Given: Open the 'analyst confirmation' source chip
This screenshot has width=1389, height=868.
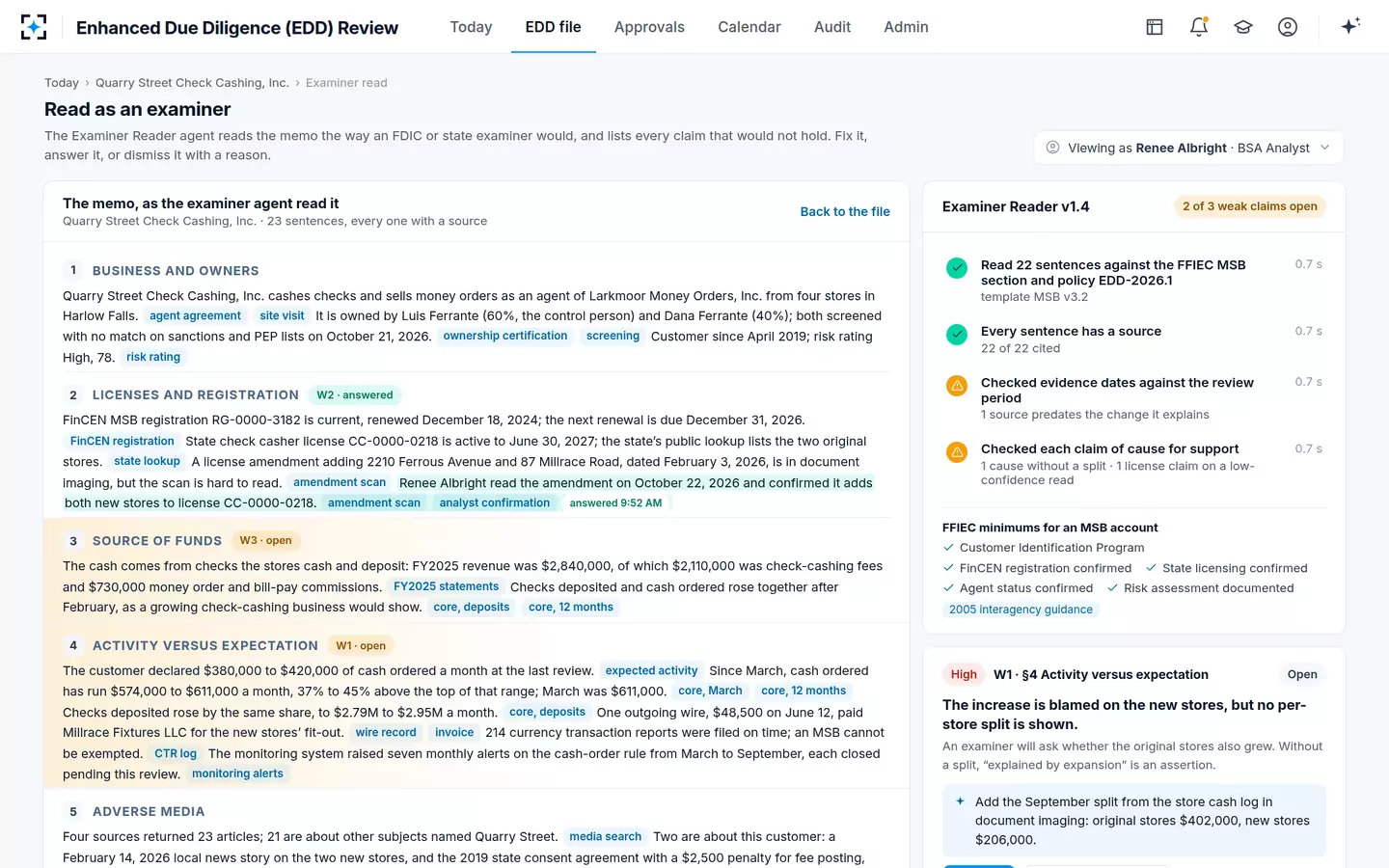Looking at the screenshot, I should pyautogui.click(x=495, y=502).
